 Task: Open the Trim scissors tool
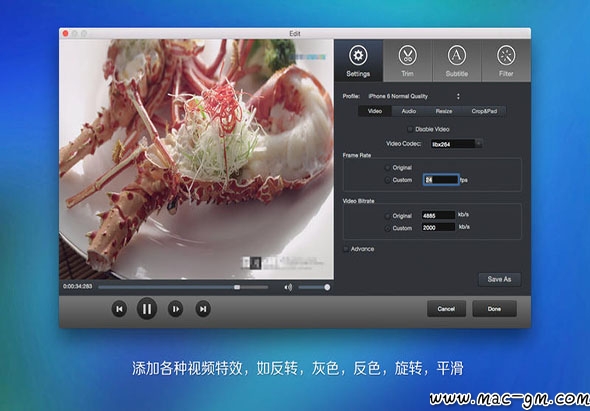pos(408,61)
